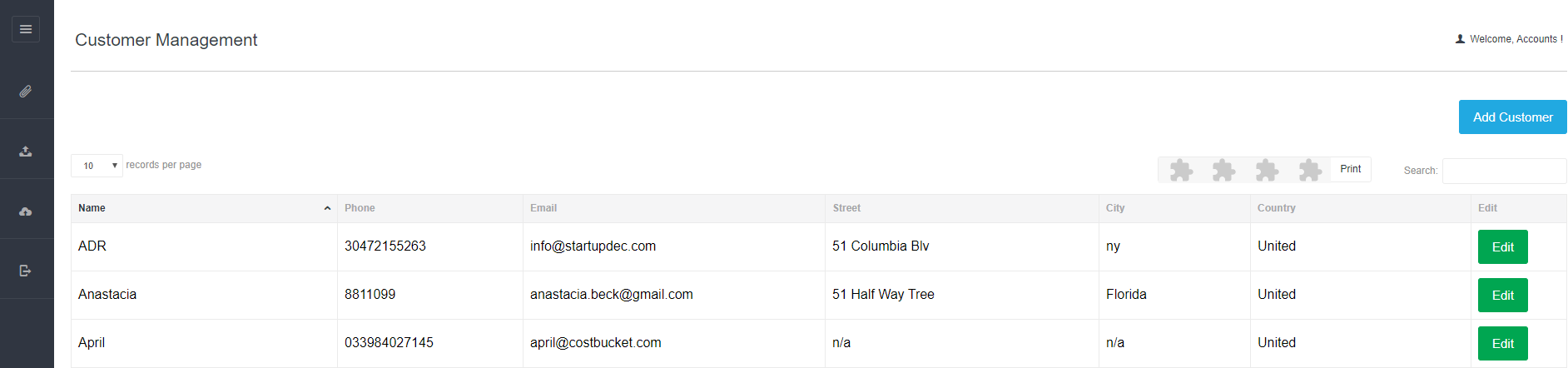Click the cloud upload sidebar icon
The width and height of the screenshot is (1568, 368).
tap(26, 211)
